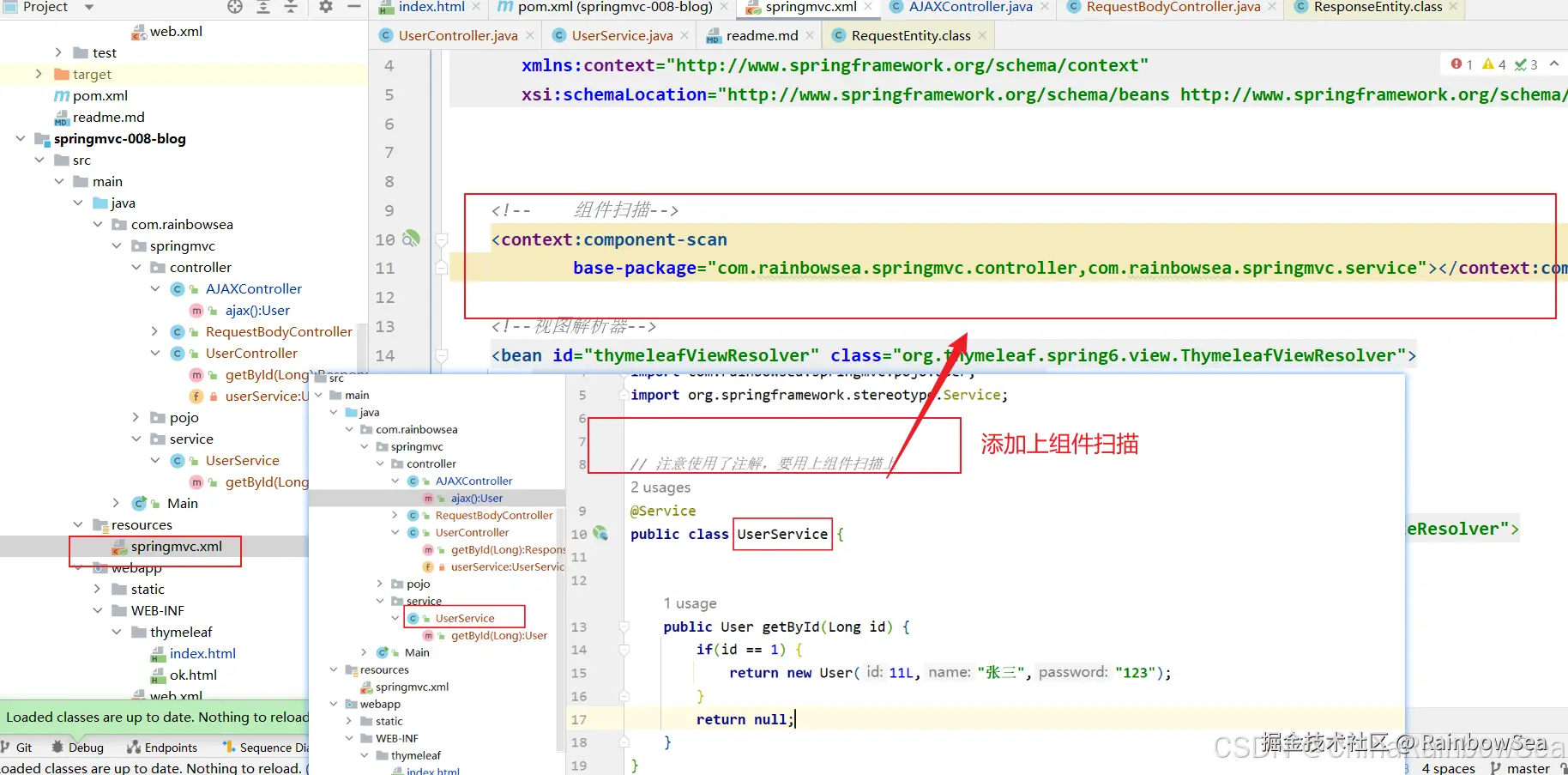Select ajax():User method in main Project tree
Screen dimensions: 1568x775
coord(257,310)
